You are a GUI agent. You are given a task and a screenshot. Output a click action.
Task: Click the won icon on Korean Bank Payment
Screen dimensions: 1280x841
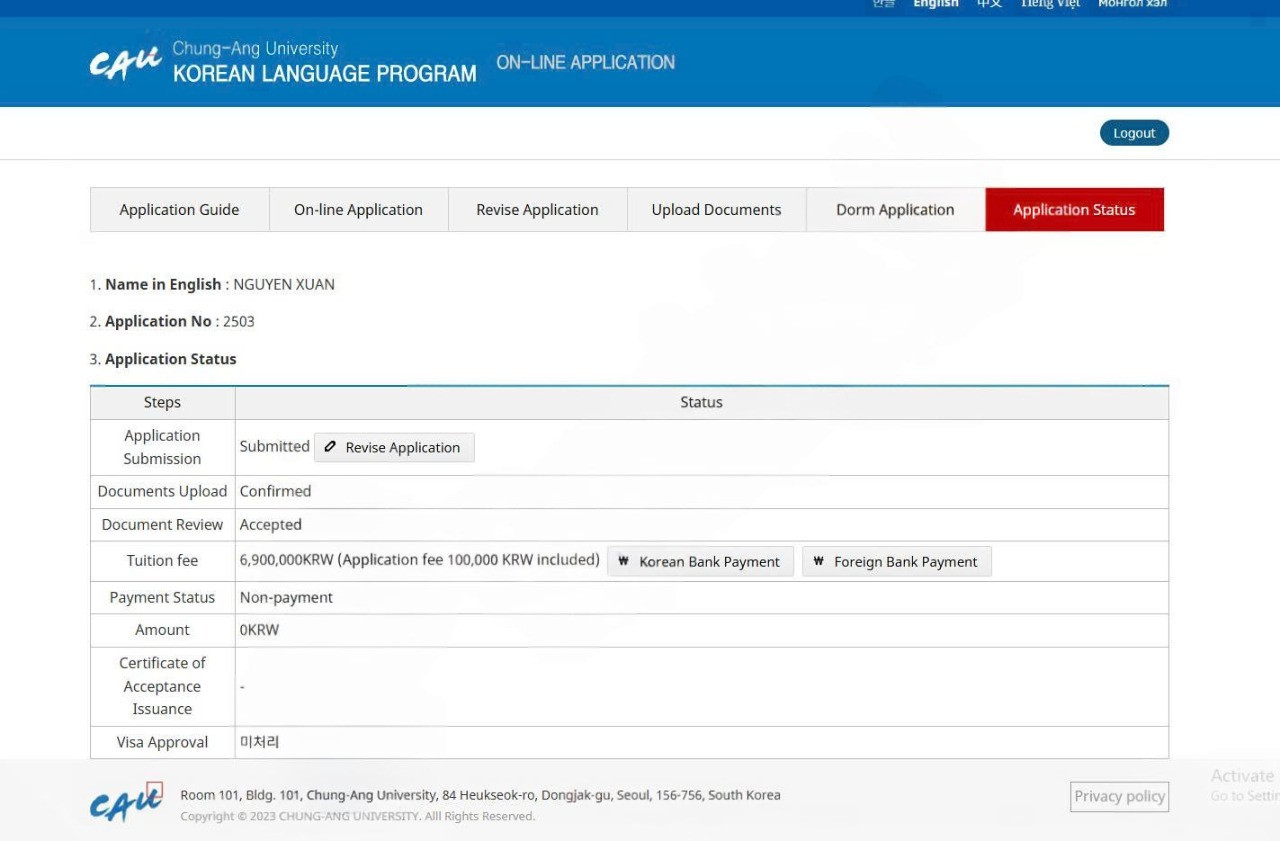pos(623,561)
